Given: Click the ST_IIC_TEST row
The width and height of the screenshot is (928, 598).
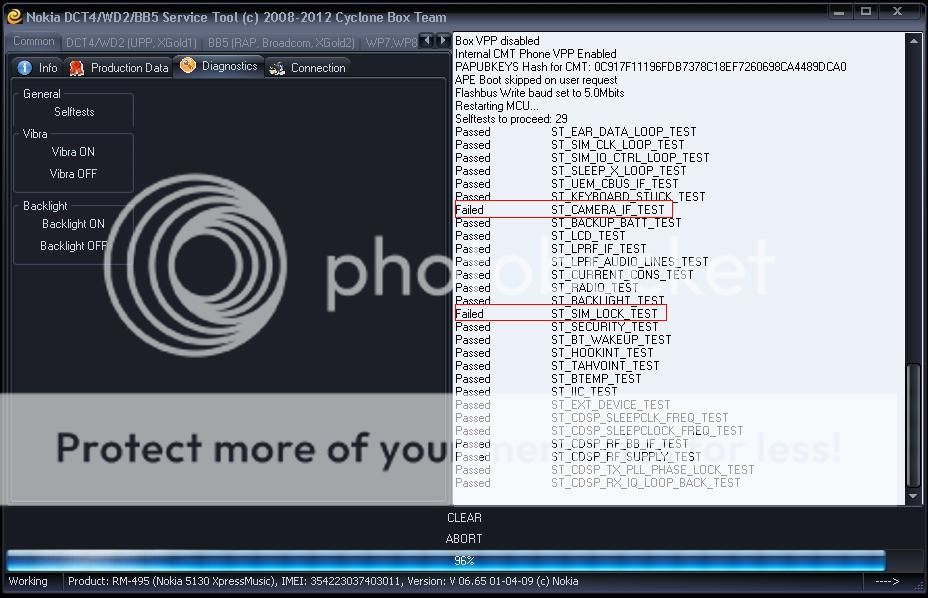Looking at the screenshot, I should click(x=536, y=393).
